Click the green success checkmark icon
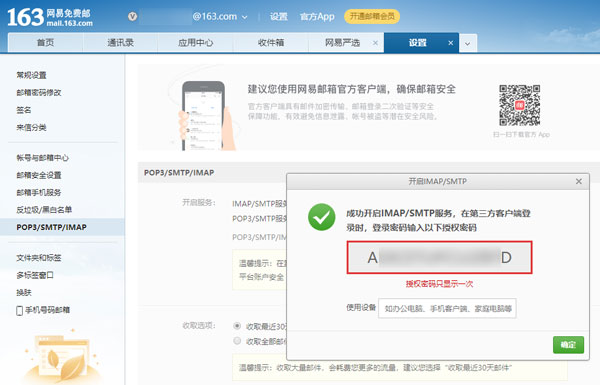The image size is (600, 385). click(321, 217)
